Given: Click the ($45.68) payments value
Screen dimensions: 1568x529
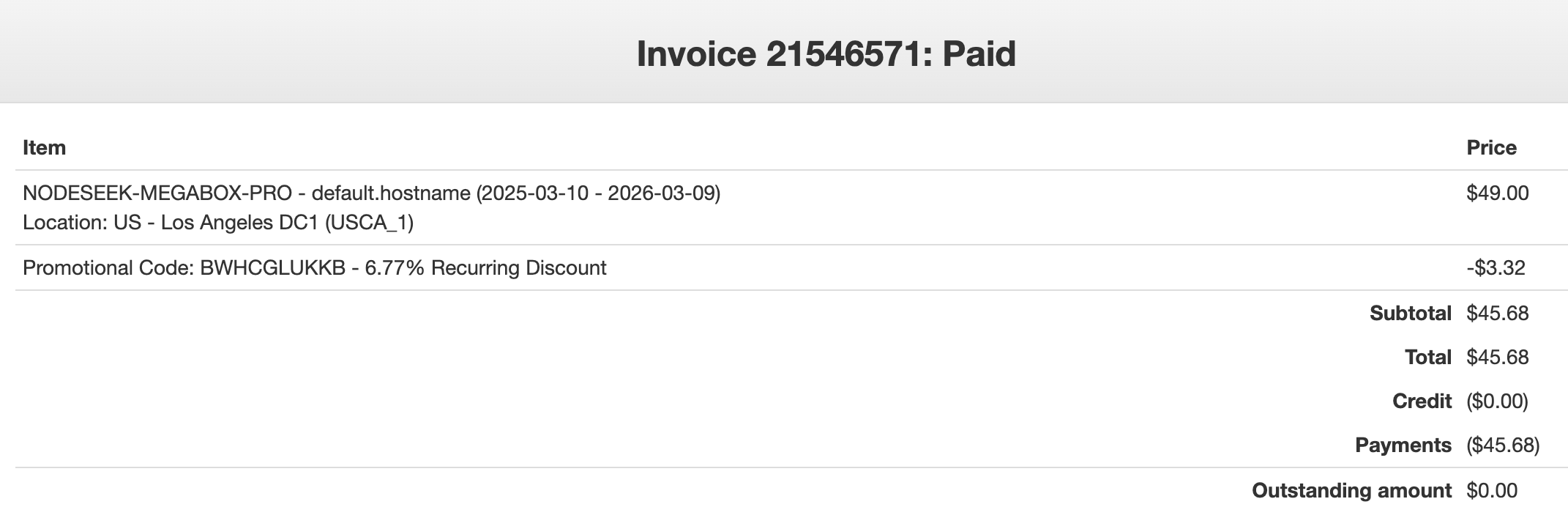Looking at the screenshot, I should pos(1503,445).
